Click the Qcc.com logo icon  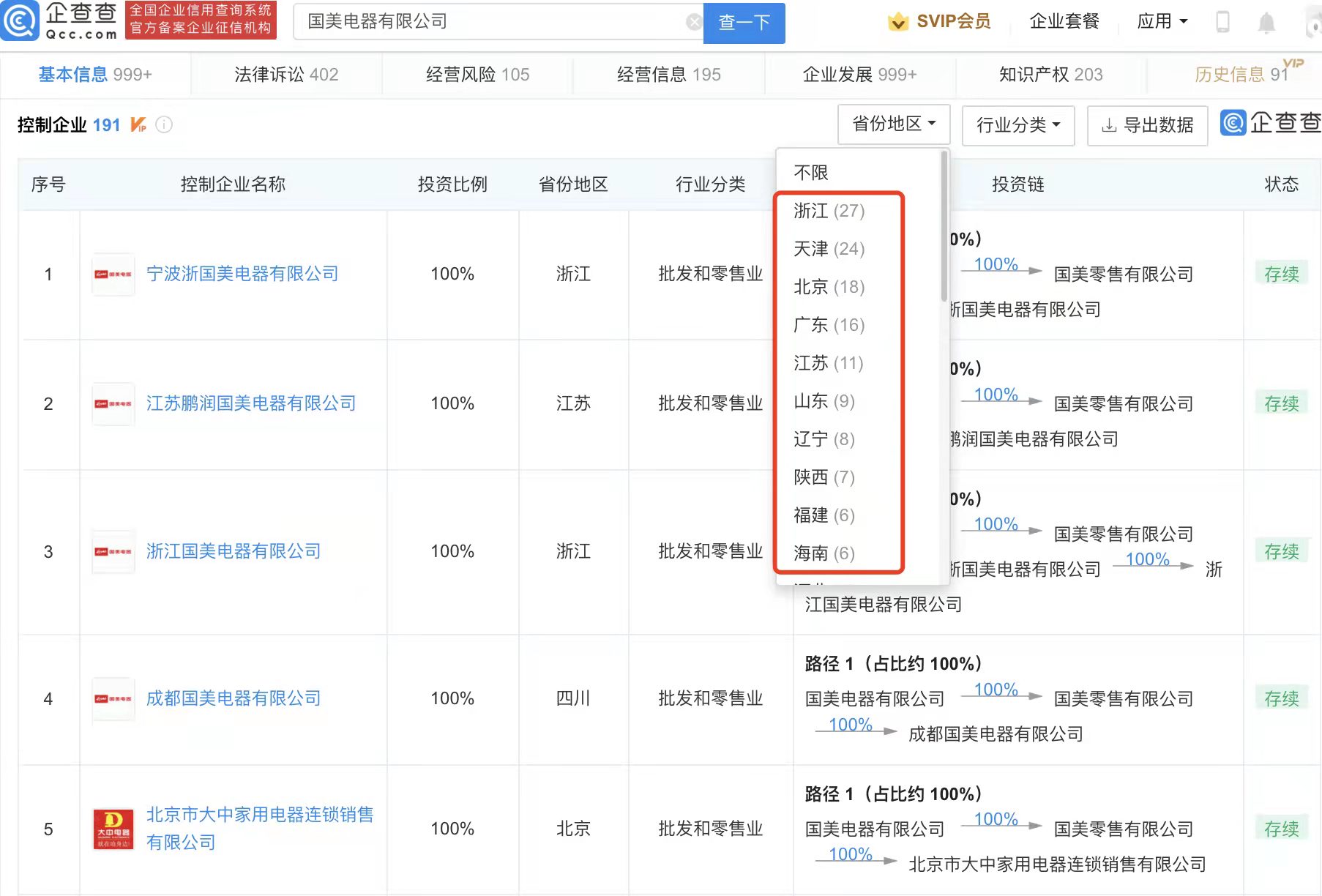[19, 20]
